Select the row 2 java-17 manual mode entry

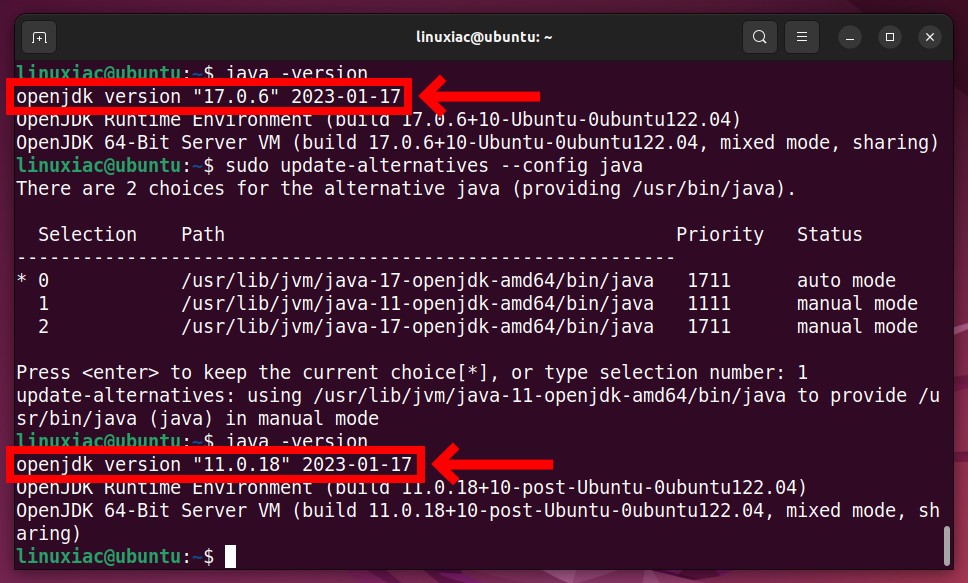click(x=467, y=326)
